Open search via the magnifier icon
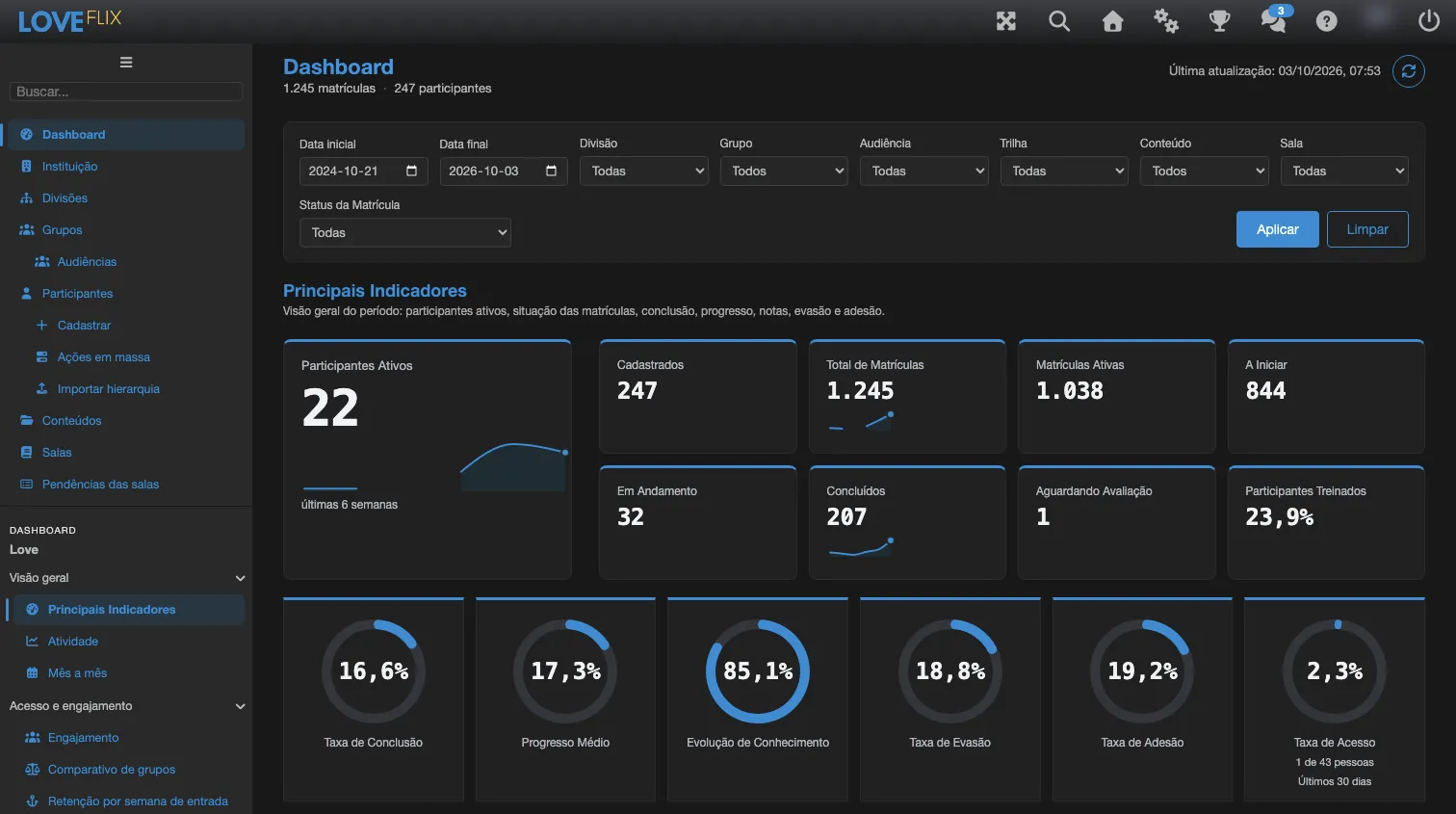The height and width of the screenshot is (814, 1456). point(1059,21)
